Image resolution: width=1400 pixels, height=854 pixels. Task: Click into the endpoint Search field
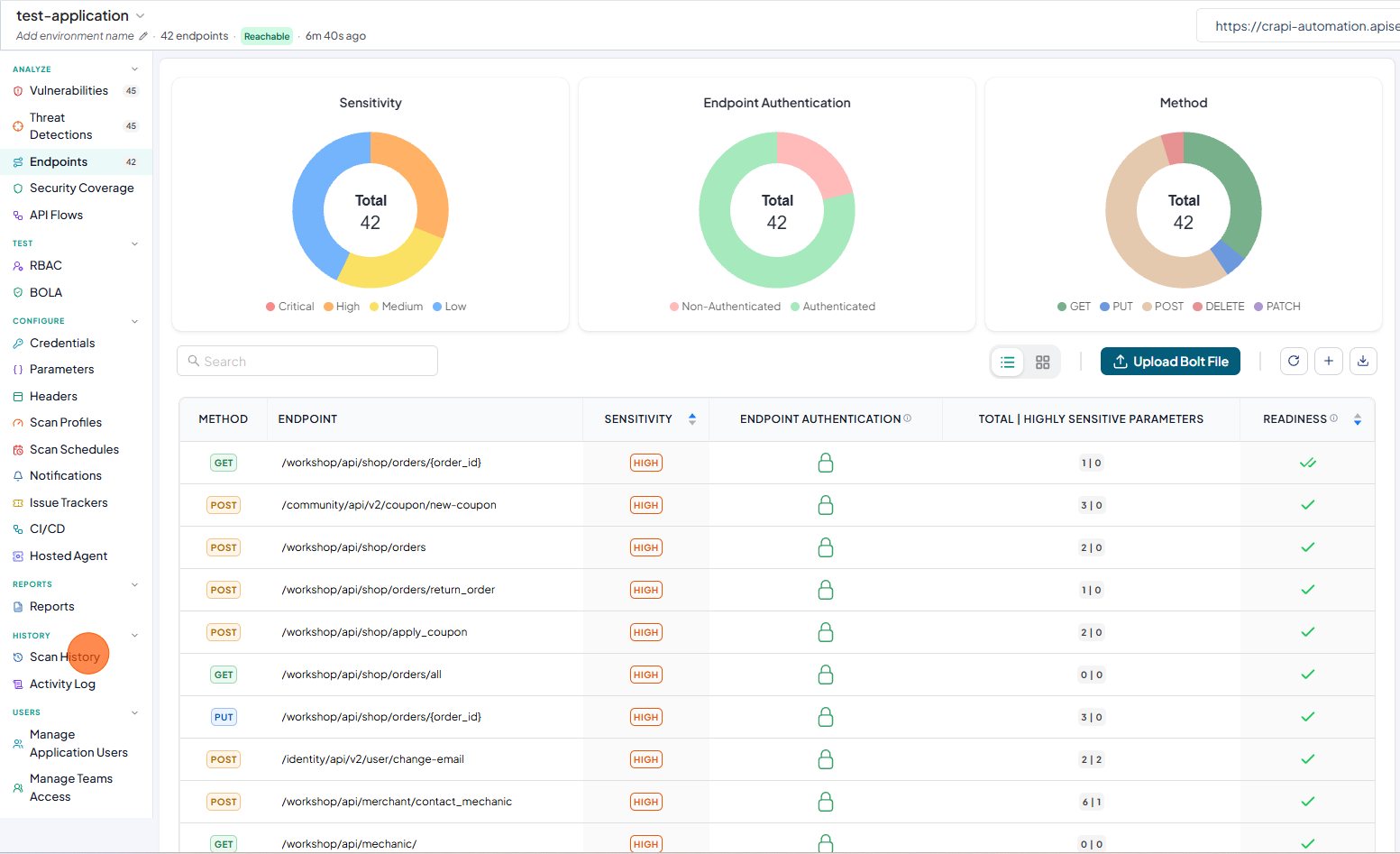coord(307,361)
